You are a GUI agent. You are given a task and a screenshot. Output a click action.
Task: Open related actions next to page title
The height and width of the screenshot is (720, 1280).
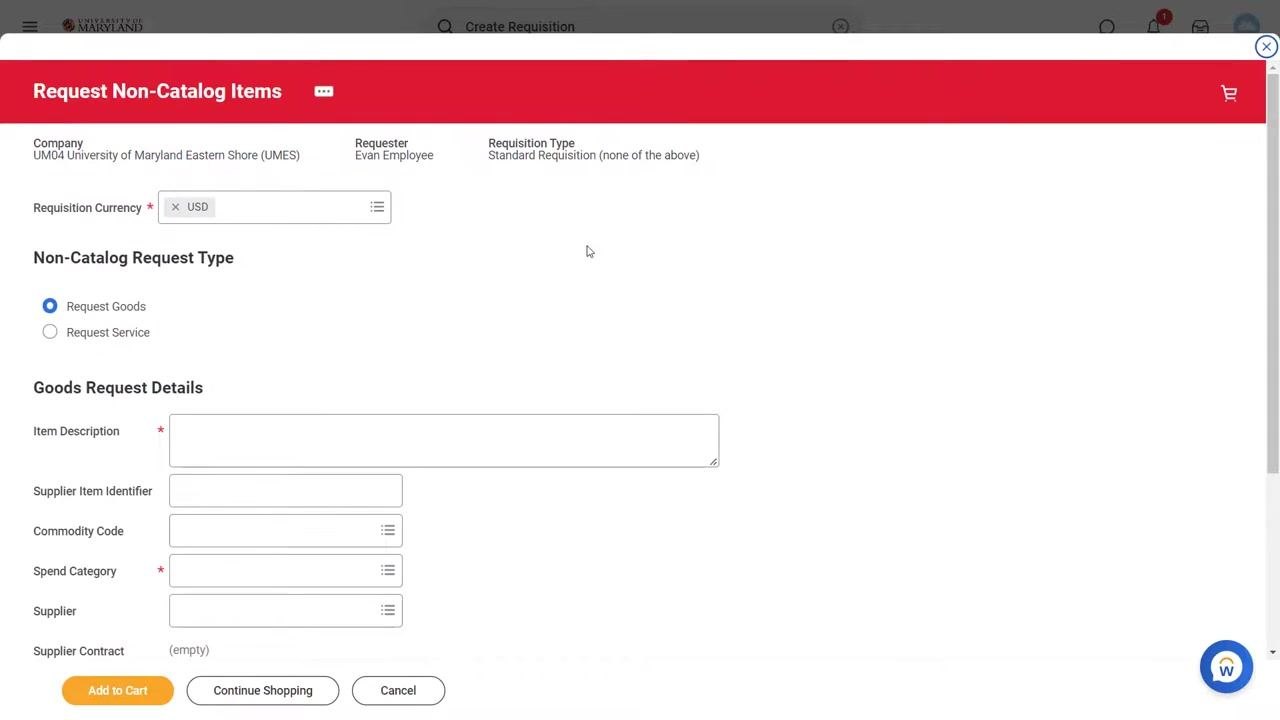pyautogui.click(x=324, y=91)
